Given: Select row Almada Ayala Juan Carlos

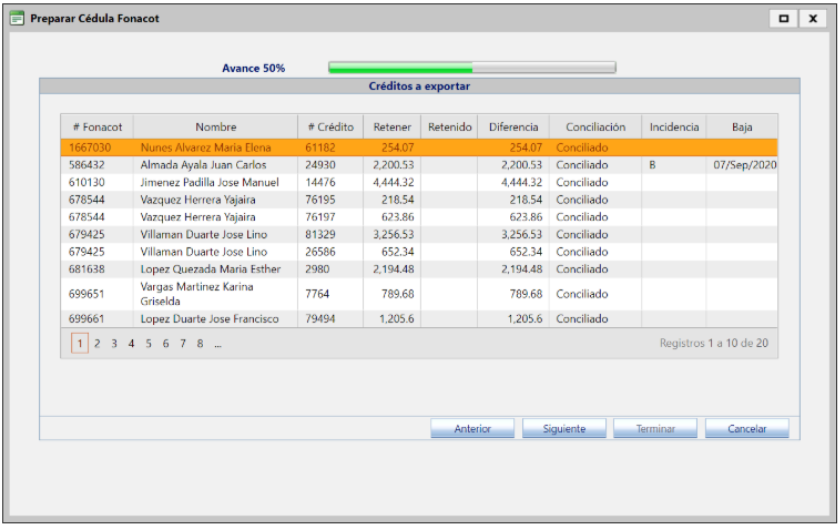Looking at the screenshot, I should tap(419, 165).
